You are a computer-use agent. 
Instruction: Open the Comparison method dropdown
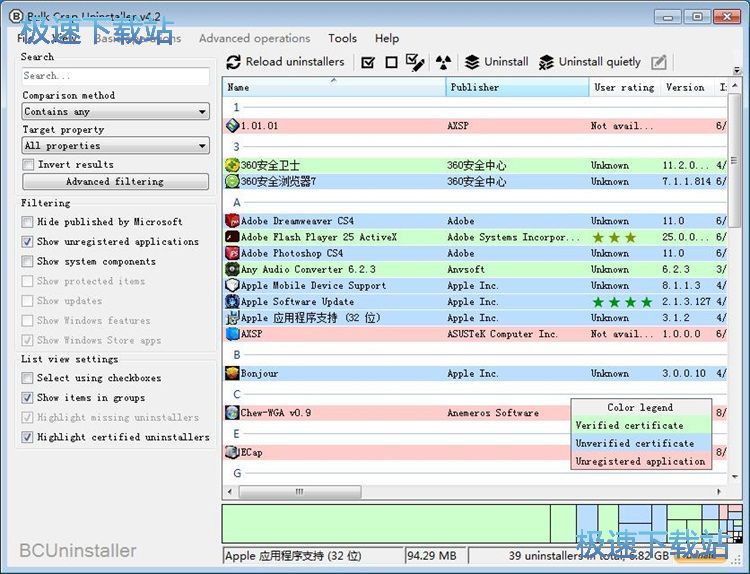click(x=115, y=112)
